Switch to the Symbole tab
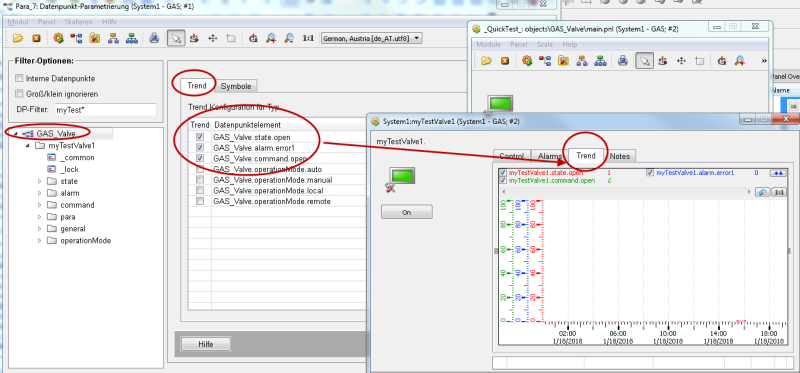The image size is (800, 373). [236, 86]
